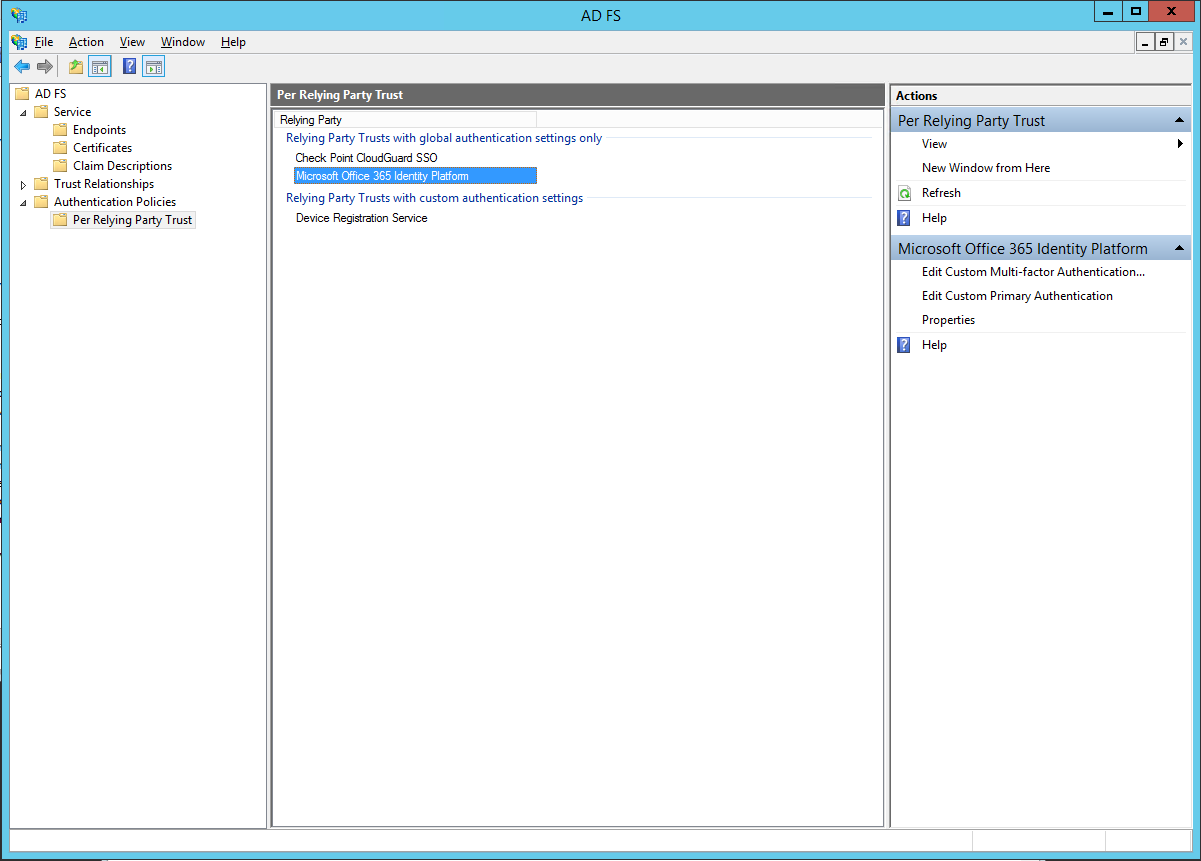Select Per Relying Party Trust tree item
Image resolution: width=1201 pixels, height=861 pixels.
pyautogui.click(x=132, y=220)
